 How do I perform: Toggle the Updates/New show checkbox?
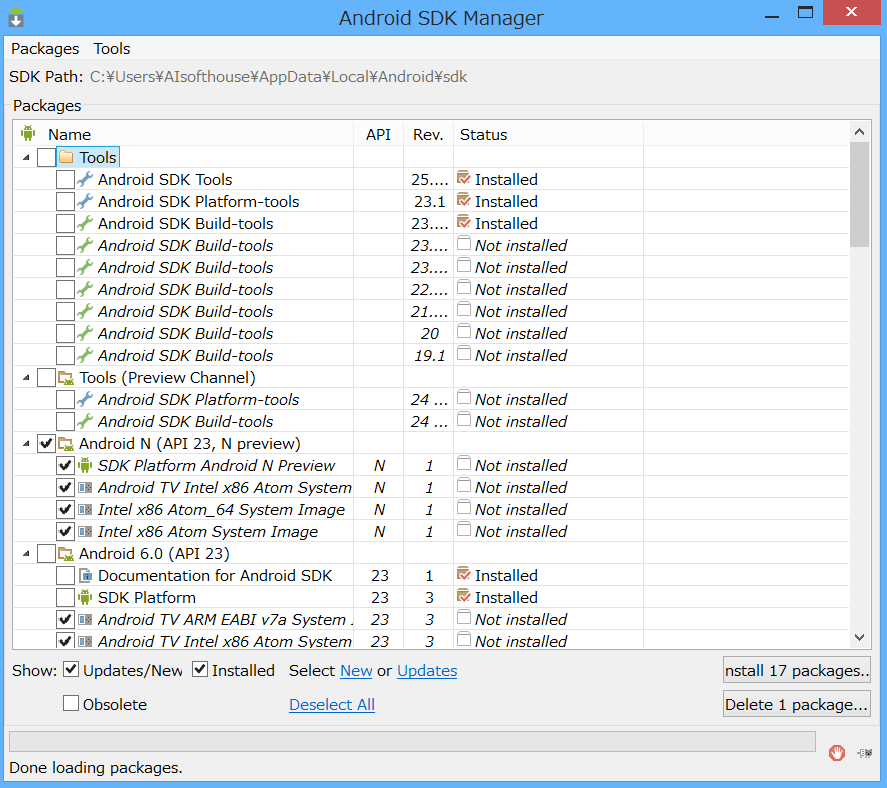pyautogui.click(x=71, y=670)
